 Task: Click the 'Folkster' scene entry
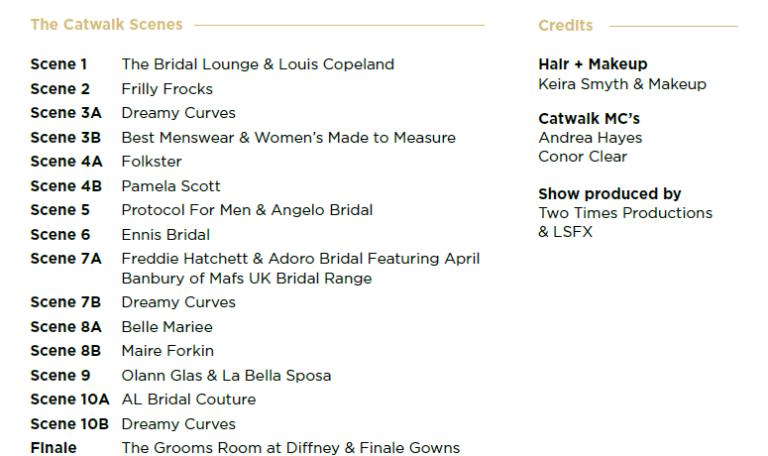151,161
